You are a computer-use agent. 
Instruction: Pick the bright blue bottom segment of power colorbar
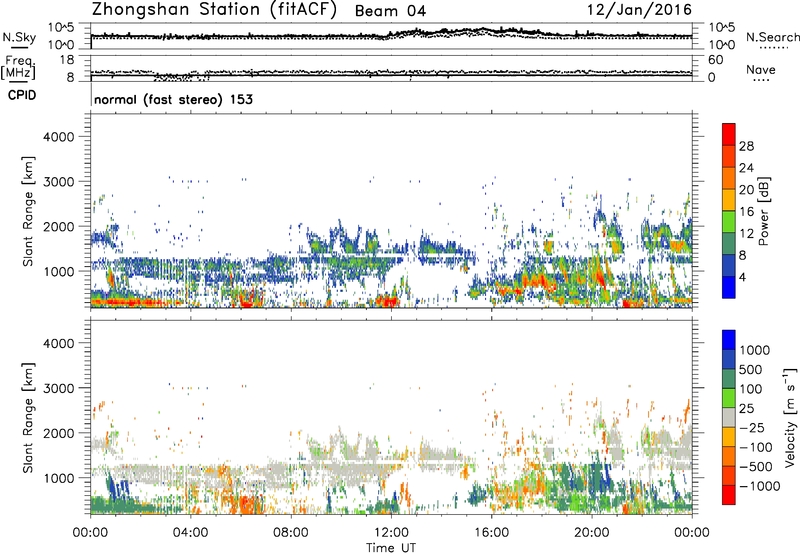pos(729,287)
